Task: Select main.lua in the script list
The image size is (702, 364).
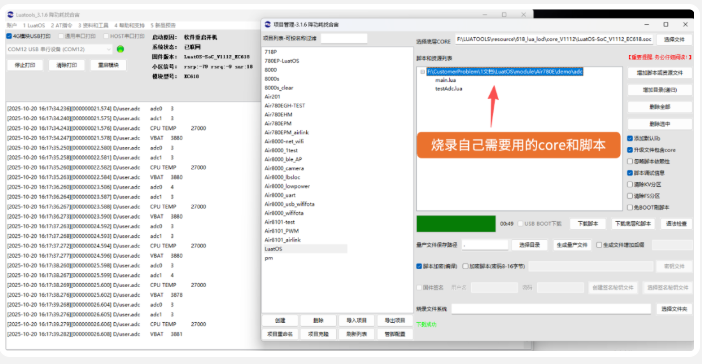Action: (x=445, y=80)
